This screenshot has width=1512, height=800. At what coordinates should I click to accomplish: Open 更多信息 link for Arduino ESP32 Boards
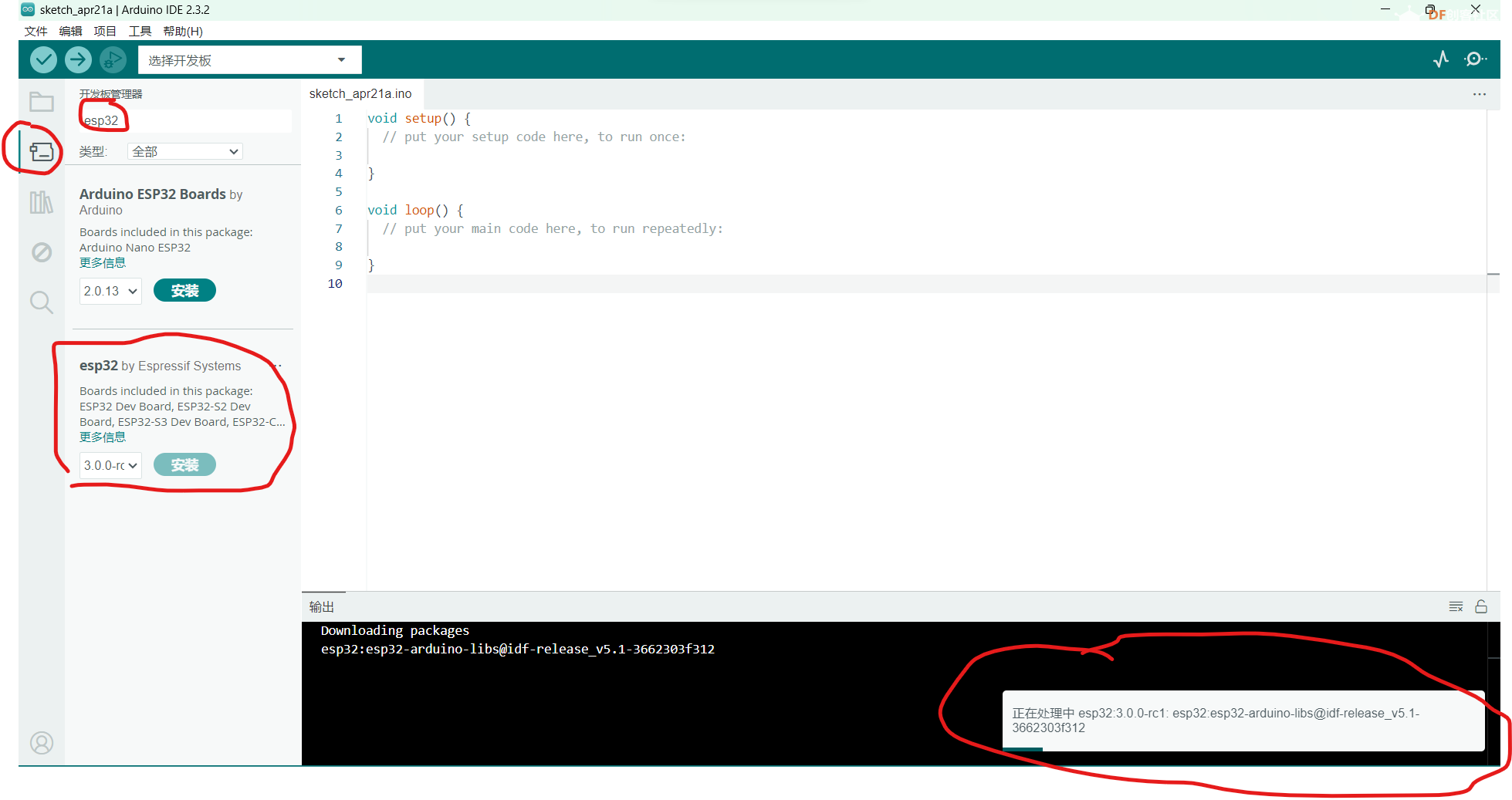103,263
